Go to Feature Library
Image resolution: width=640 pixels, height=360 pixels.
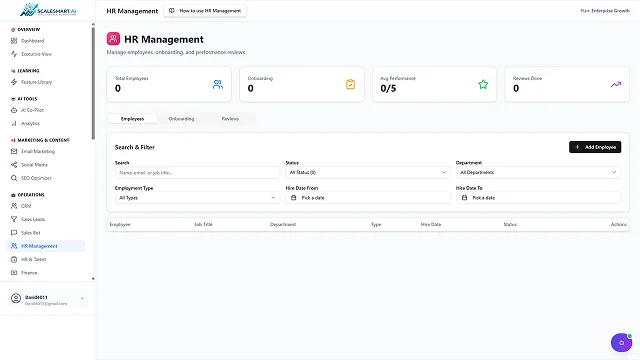pyautogui.click(x=45, y=82)
